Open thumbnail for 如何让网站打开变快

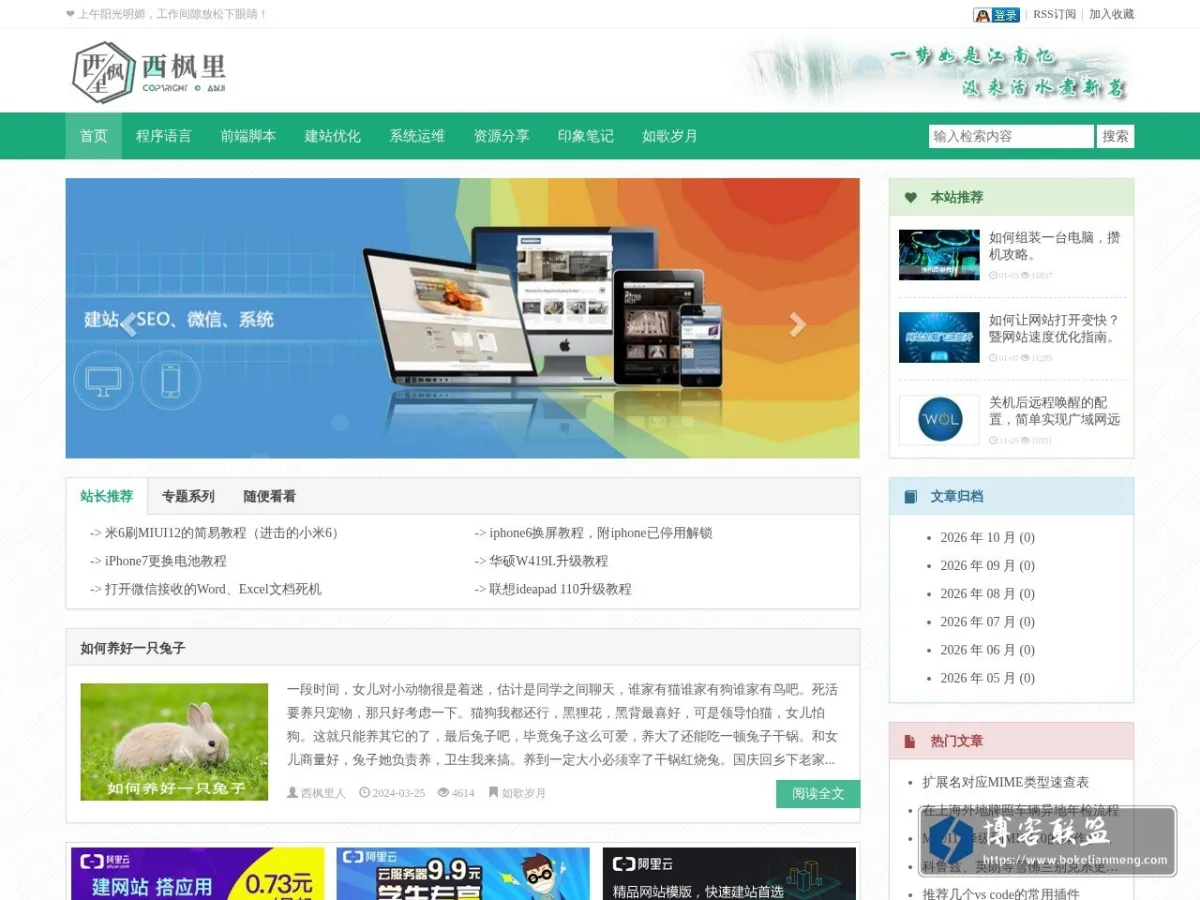[939, 337]
